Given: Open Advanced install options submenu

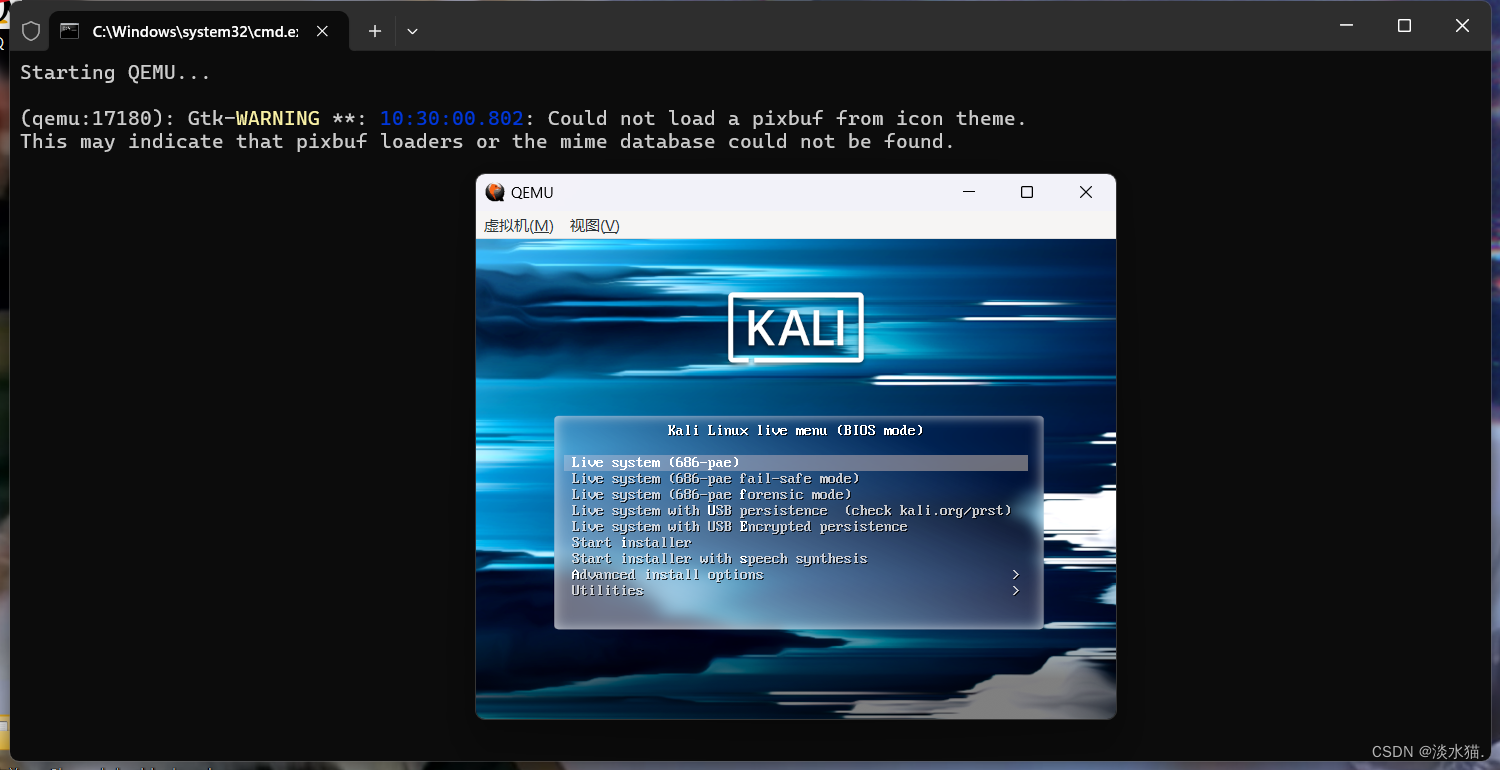Looking at the screenshot, I should click(667, 575).
